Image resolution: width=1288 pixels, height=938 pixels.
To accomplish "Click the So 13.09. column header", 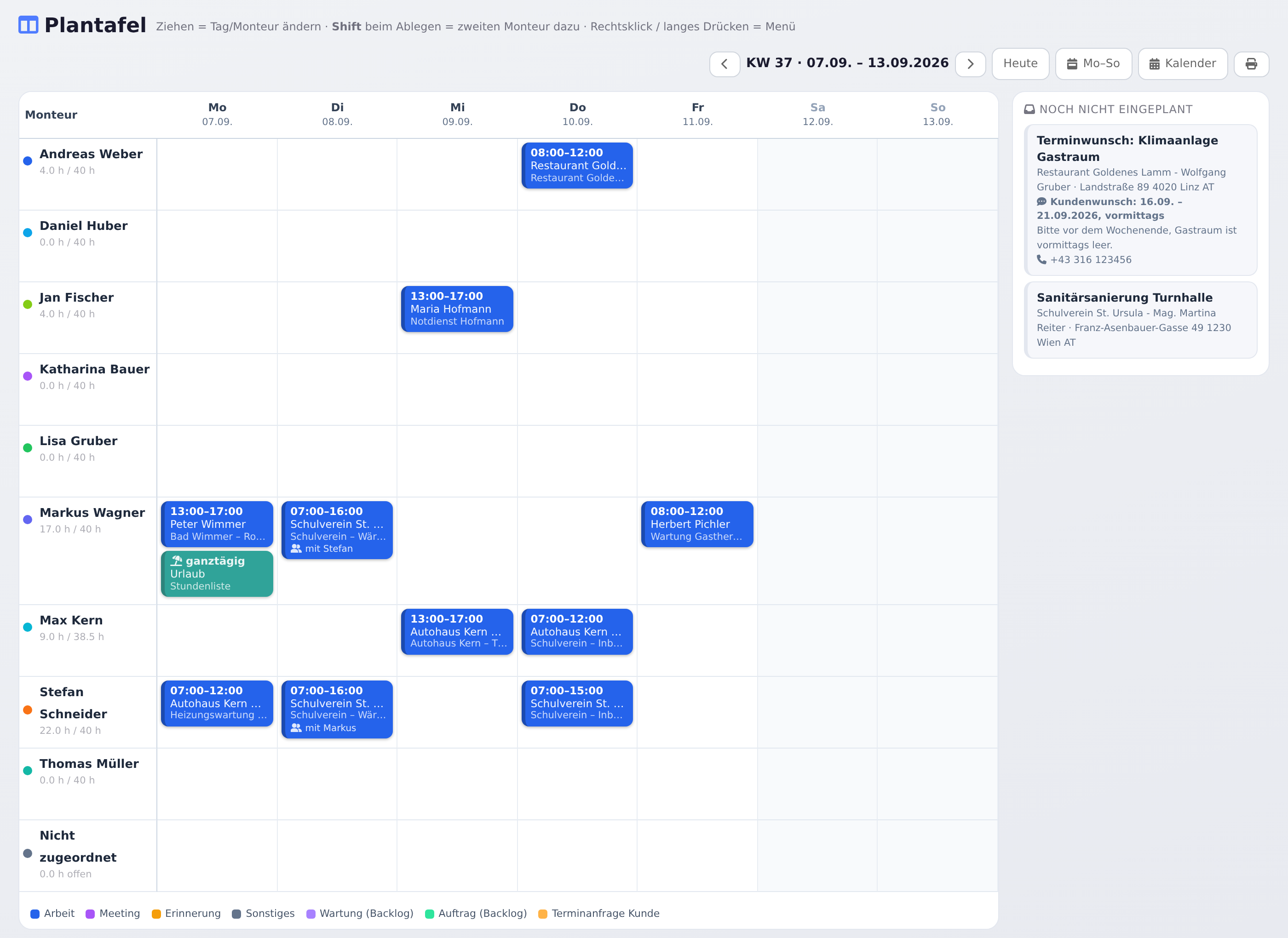I will 937,114.
